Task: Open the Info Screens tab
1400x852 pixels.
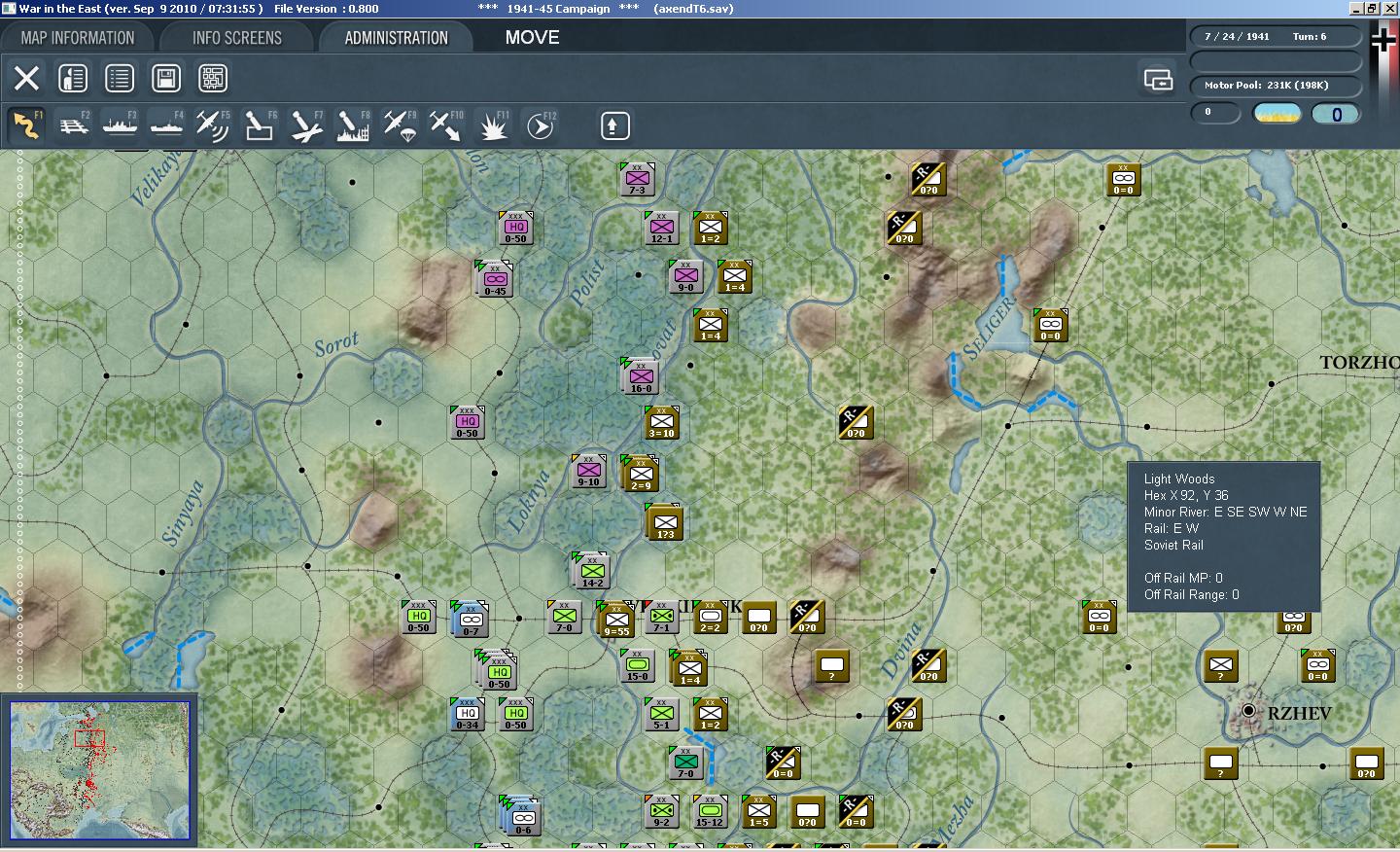Action: [236, 38]
